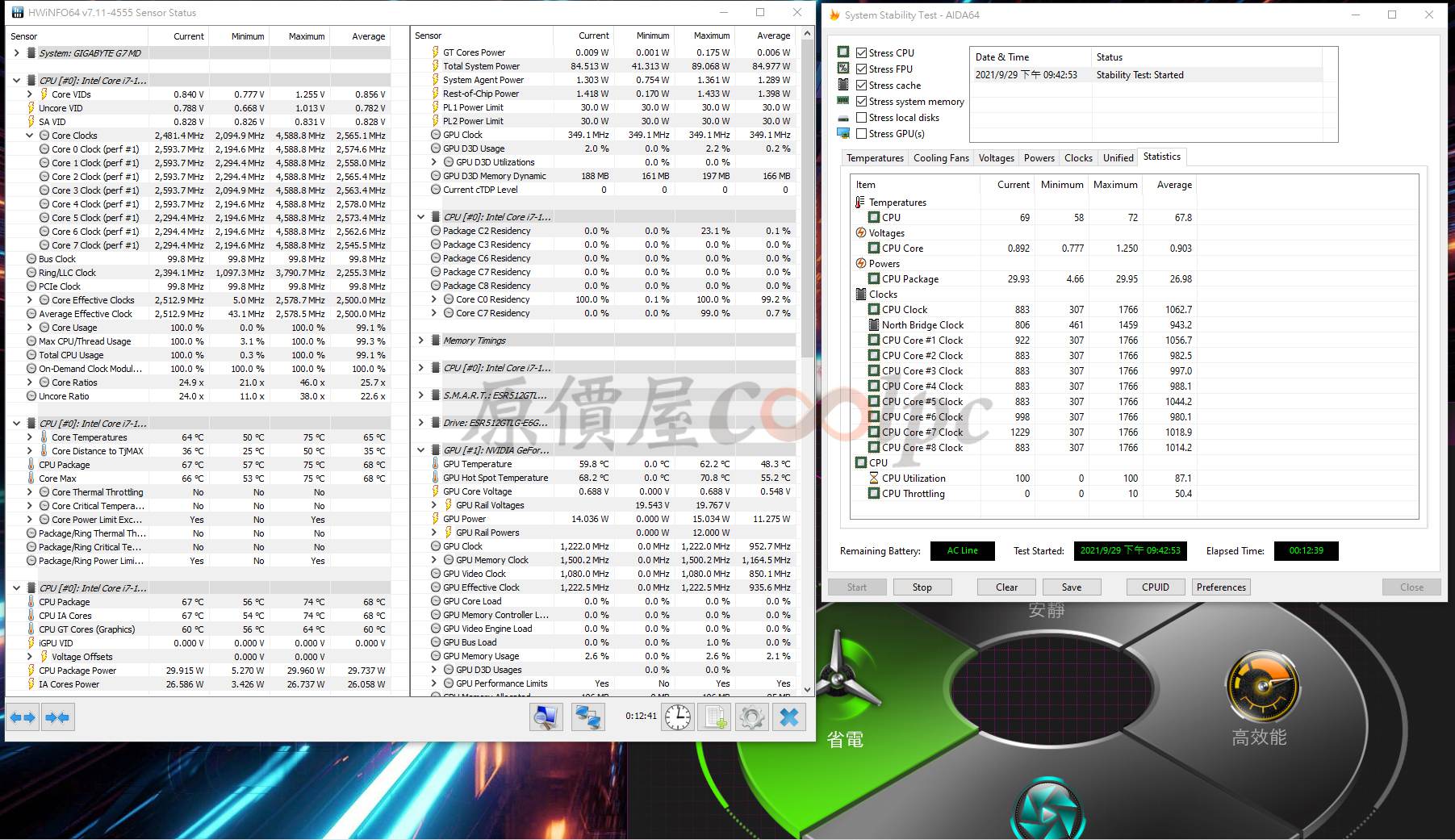The image size is (1455, 840).
Task: Click the expand columns arrows icon in HWiNFO
Action: [23, 717]
